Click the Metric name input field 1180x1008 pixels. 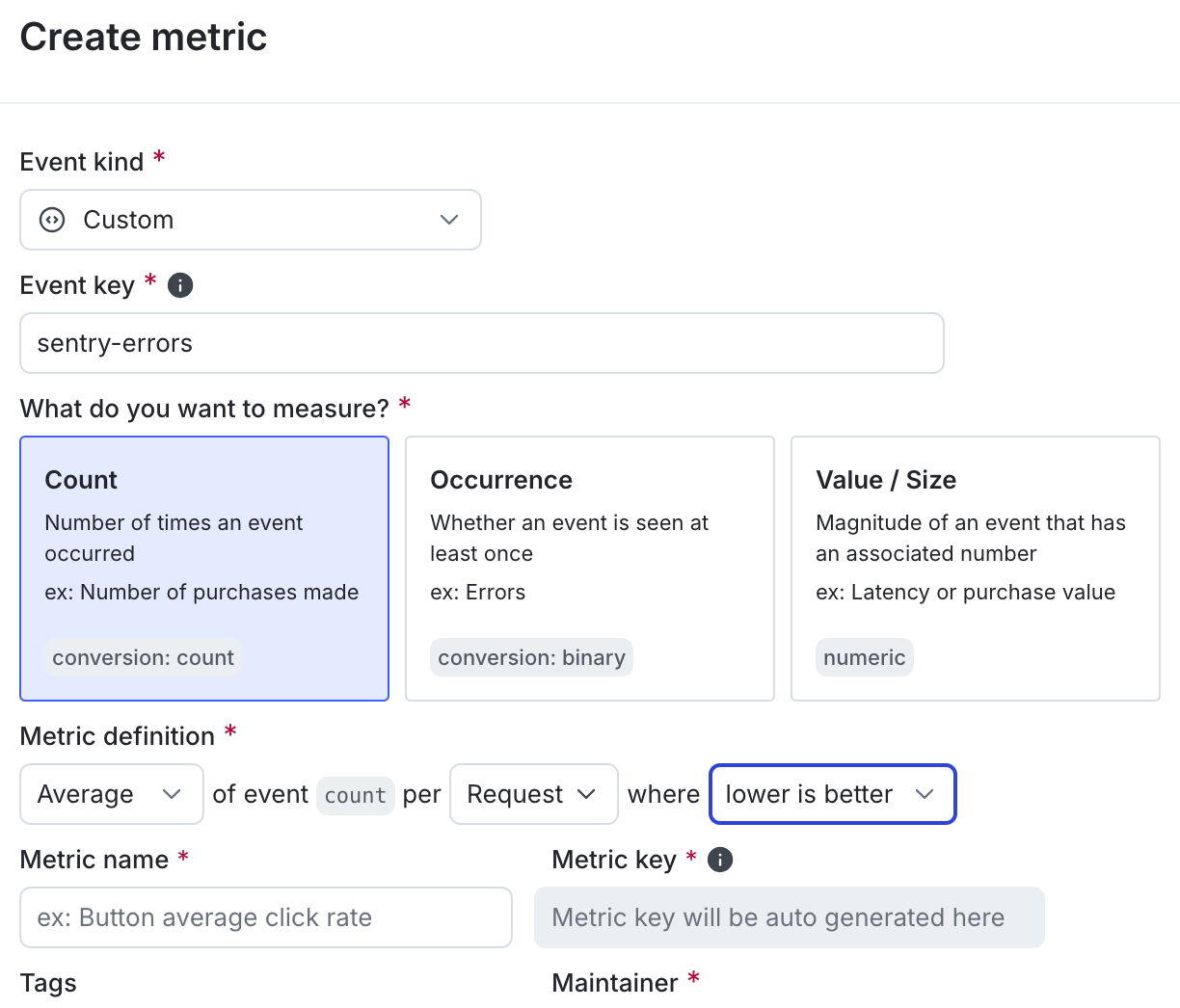pyautogui.click(x=266, y=917)
